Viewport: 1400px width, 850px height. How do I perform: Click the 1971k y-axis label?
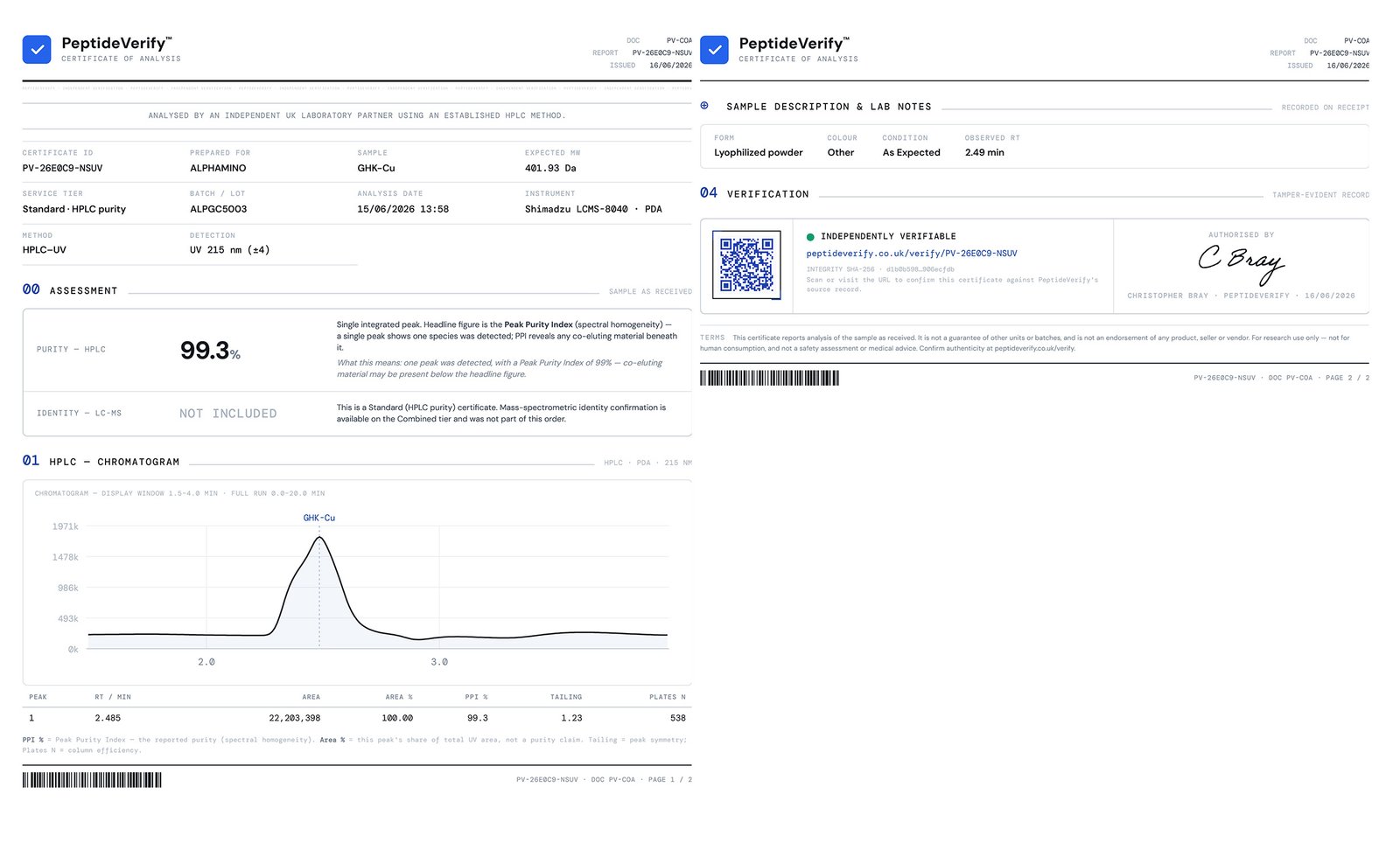coord(66,526)
